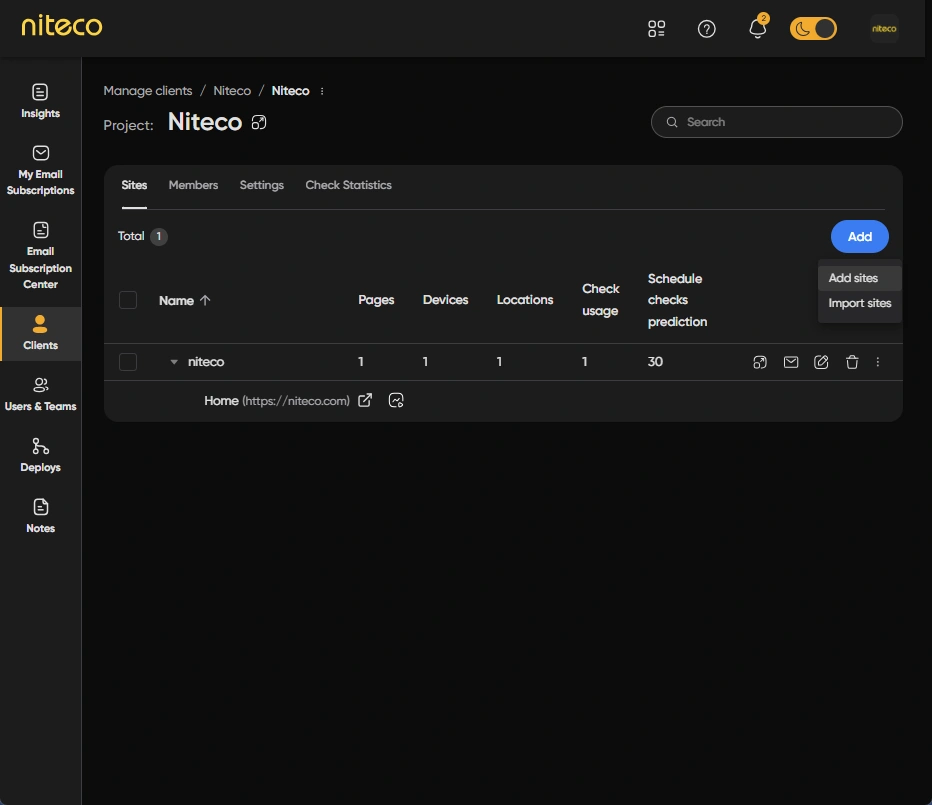
Task: Click the email icon in niteco row
Action: pos(791,362)
